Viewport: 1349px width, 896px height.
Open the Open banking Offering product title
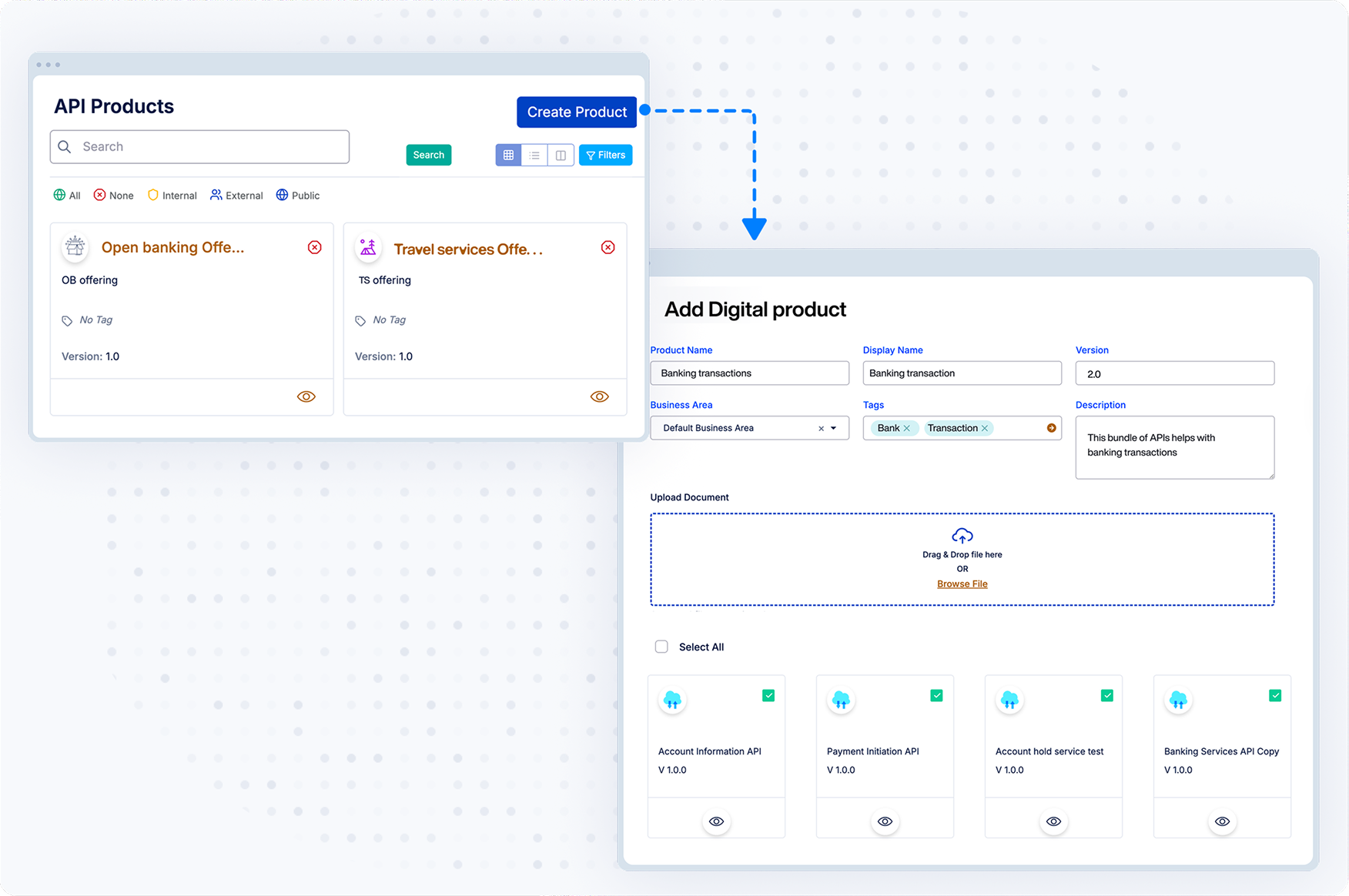[172, 247]
